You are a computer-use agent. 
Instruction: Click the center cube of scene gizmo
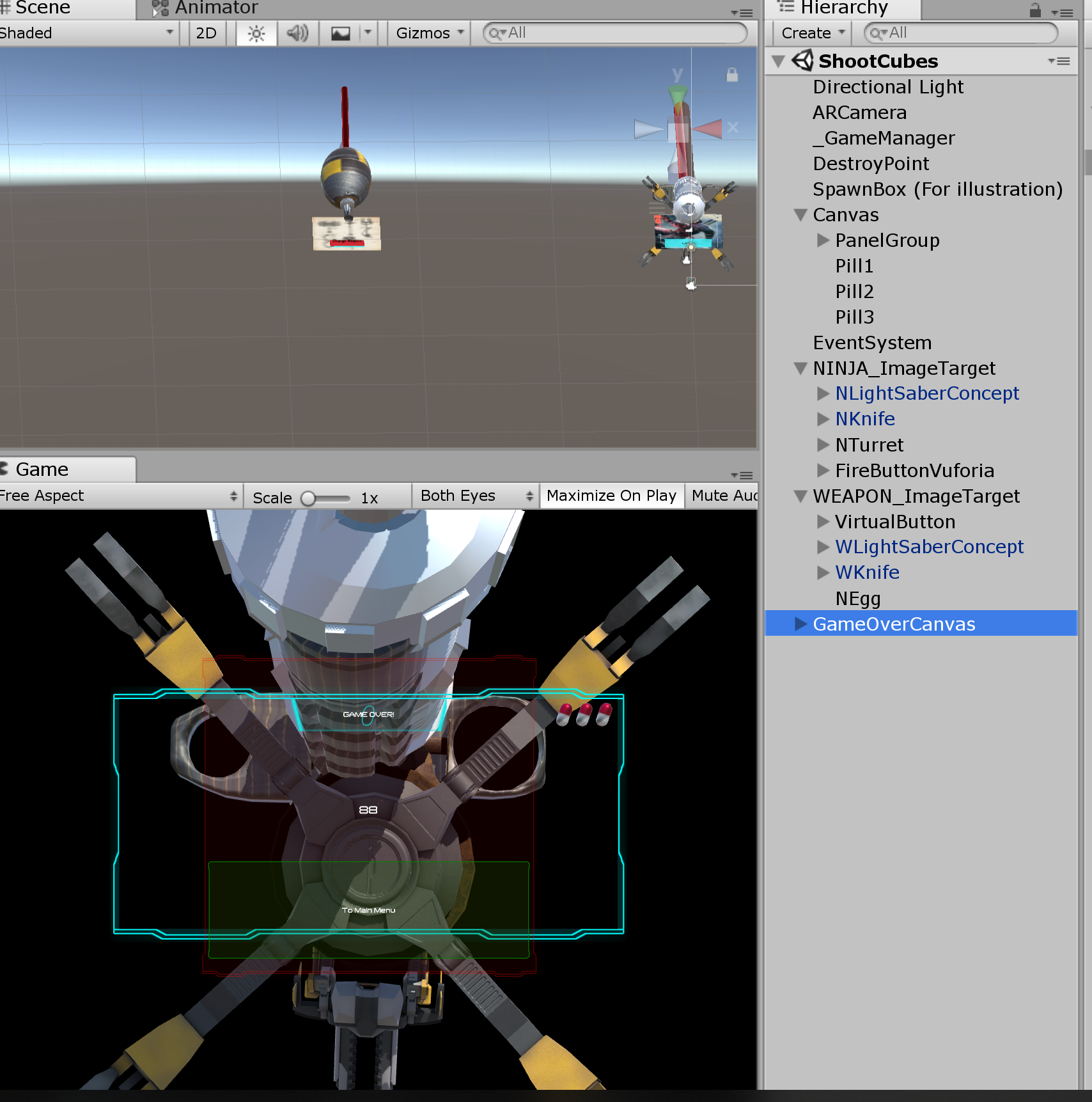[678, 132]
